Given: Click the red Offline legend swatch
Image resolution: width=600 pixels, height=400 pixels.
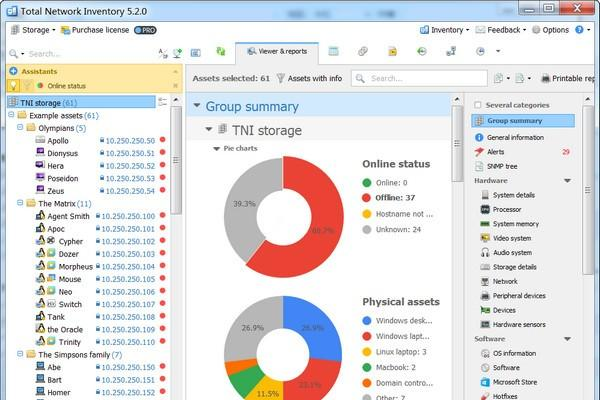Looking at the screenshot, I should coord(367,198).
